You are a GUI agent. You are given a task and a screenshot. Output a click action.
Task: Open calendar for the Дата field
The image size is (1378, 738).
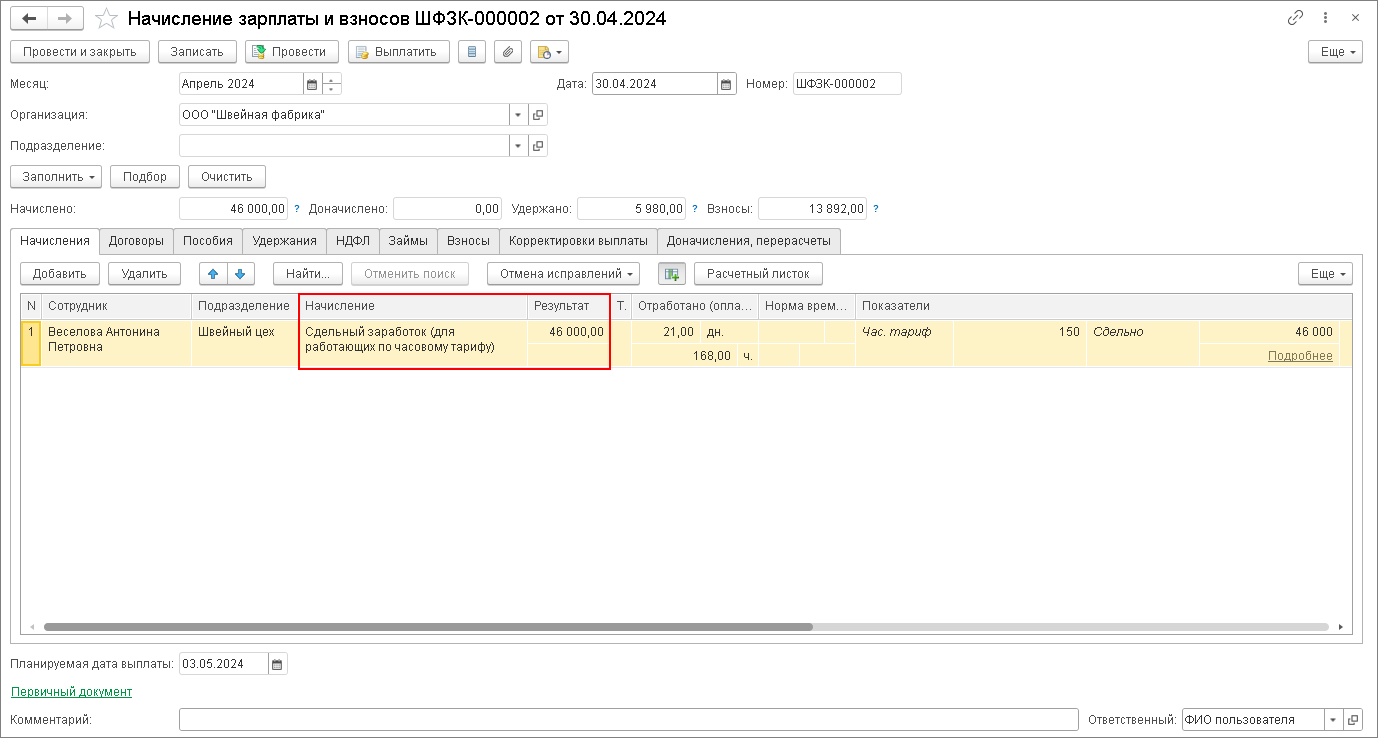(727, 84)
